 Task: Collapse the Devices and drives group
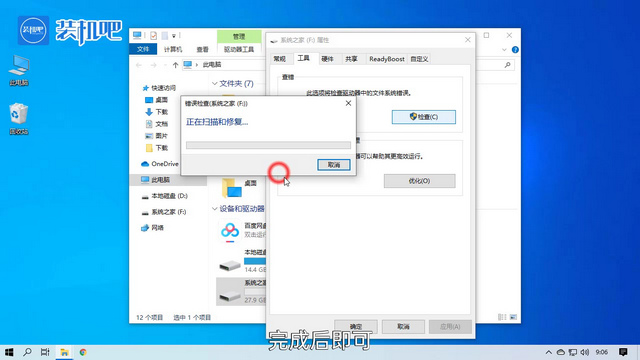pyautogui.click(x=215, y=209)
